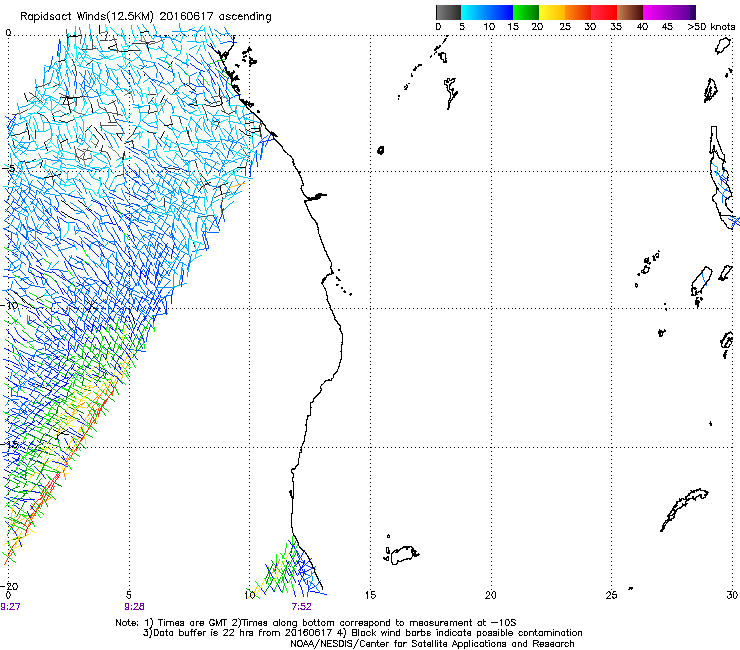Click the gray 0-5 knots legend color
The image size is (740, 650).
(448, 12)
